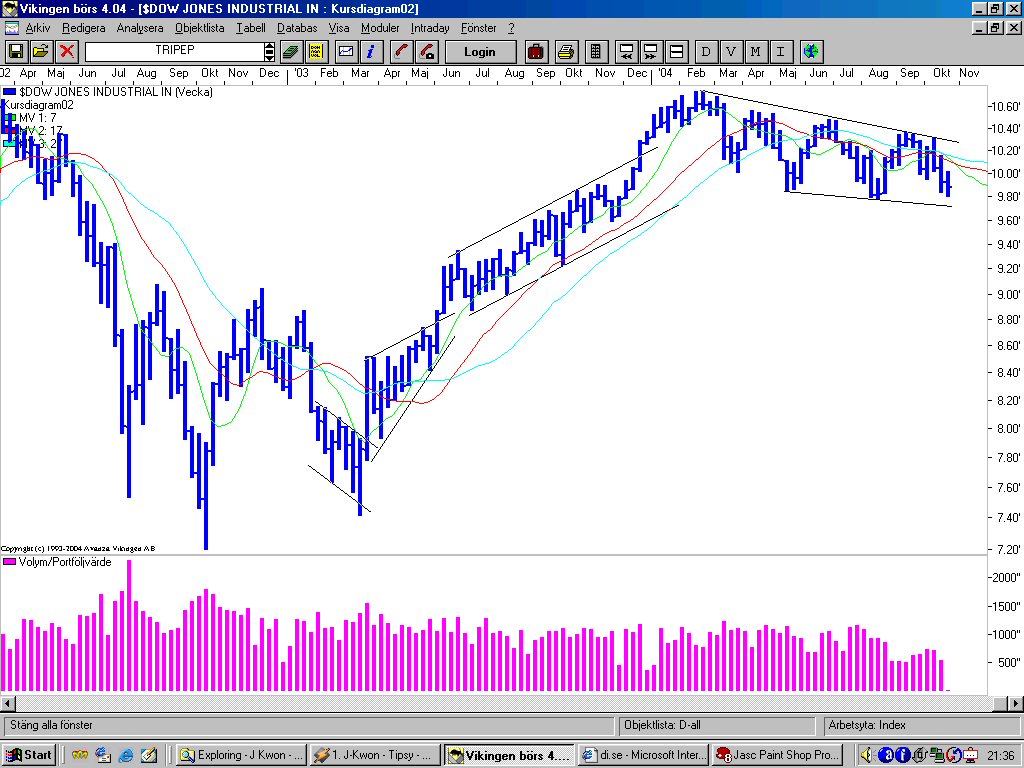
Task: Open the Objektlista menu
Action: (200, 28)
